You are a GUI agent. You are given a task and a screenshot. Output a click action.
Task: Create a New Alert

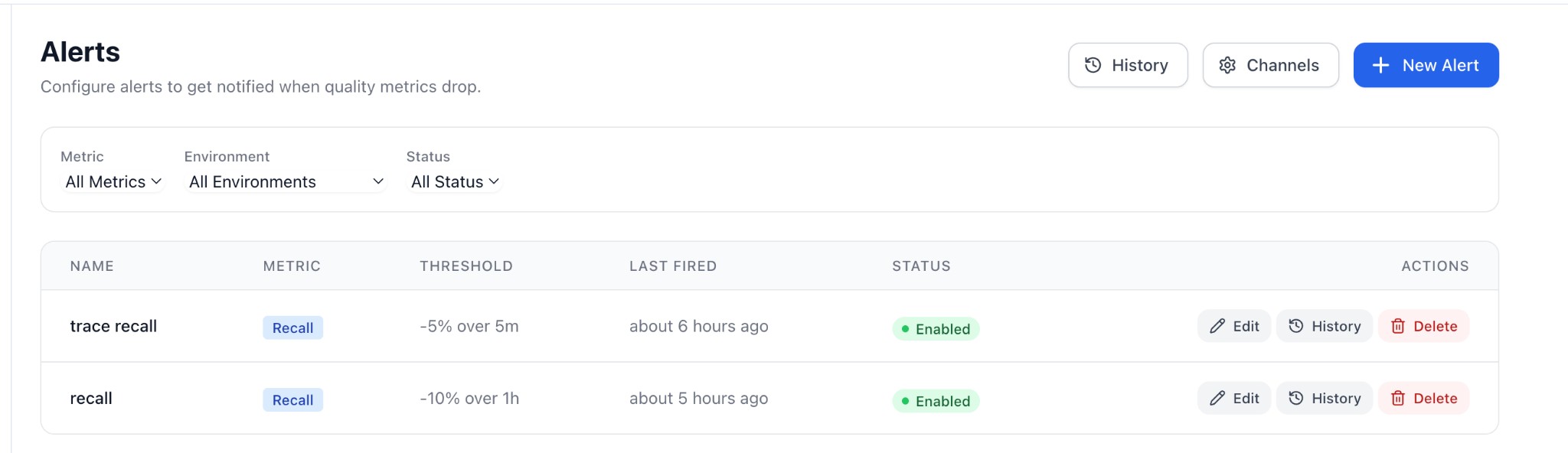pos(1425,65)
